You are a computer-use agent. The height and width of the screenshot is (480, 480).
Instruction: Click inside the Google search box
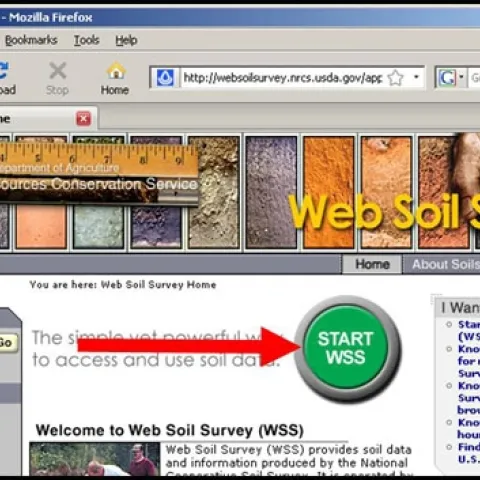click(x=474, y=78)
